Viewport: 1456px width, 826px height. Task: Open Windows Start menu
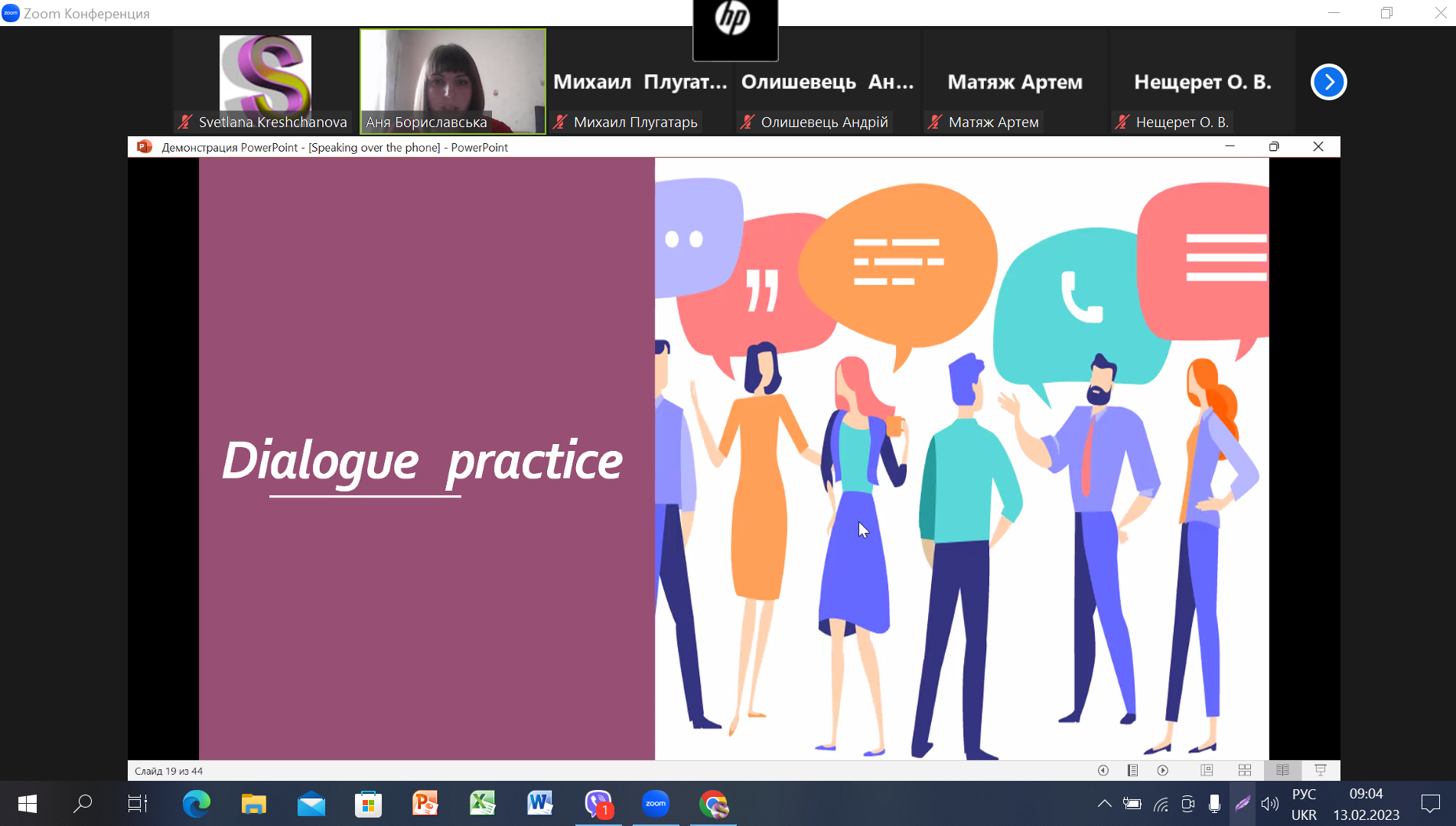28,804
